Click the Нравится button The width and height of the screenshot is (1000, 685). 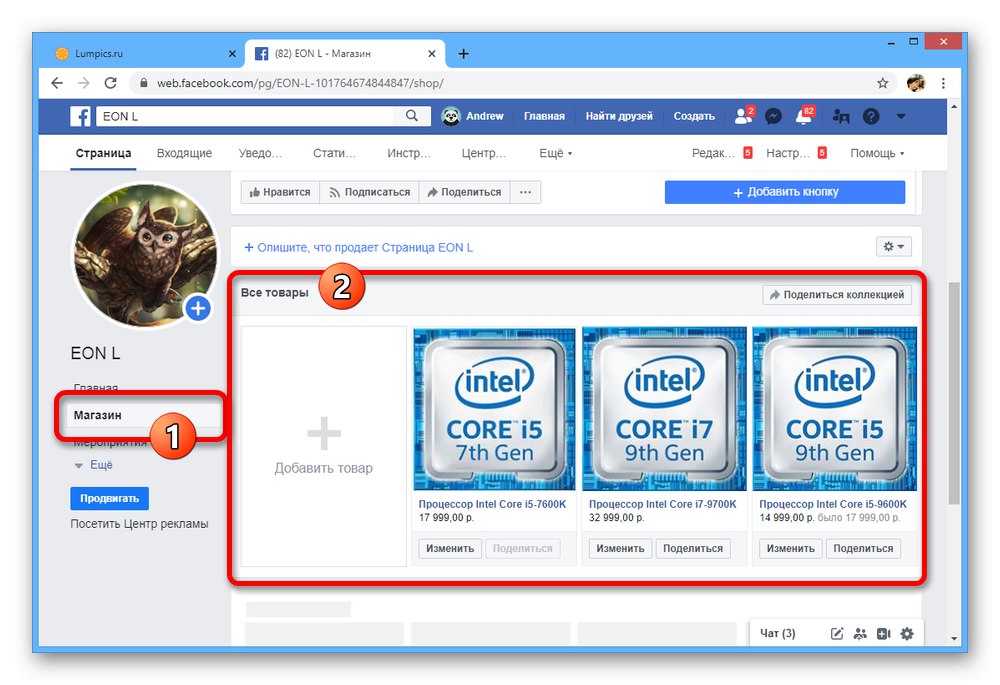point(280,192)
